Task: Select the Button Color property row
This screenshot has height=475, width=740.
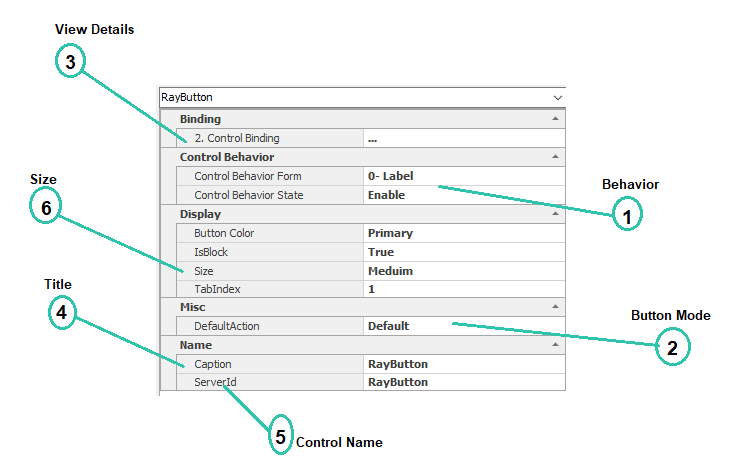Action: click(224, 233)
